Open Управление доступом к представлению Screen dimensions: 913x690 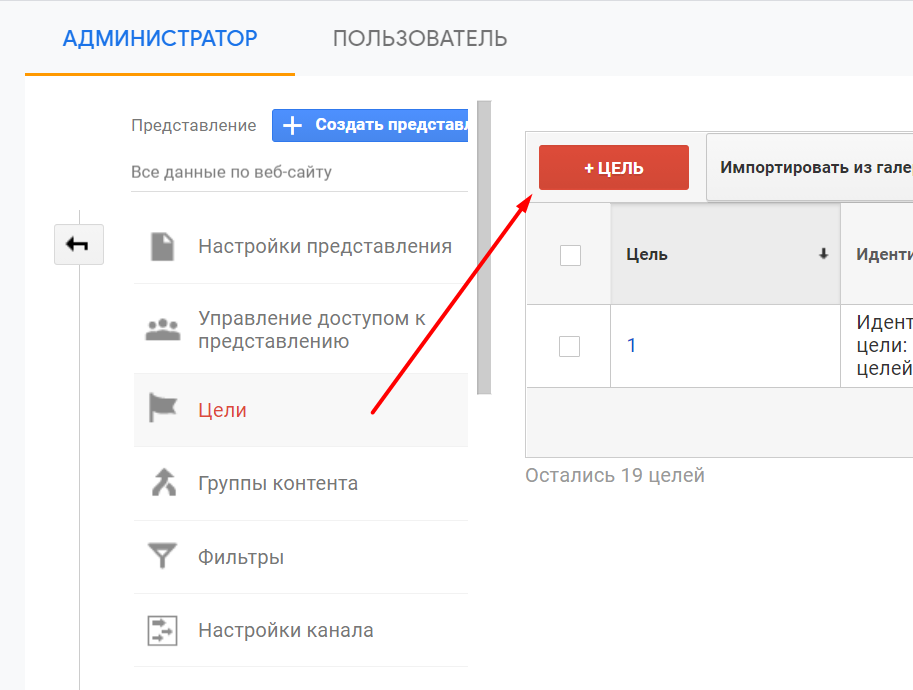(x=312, y=330)
